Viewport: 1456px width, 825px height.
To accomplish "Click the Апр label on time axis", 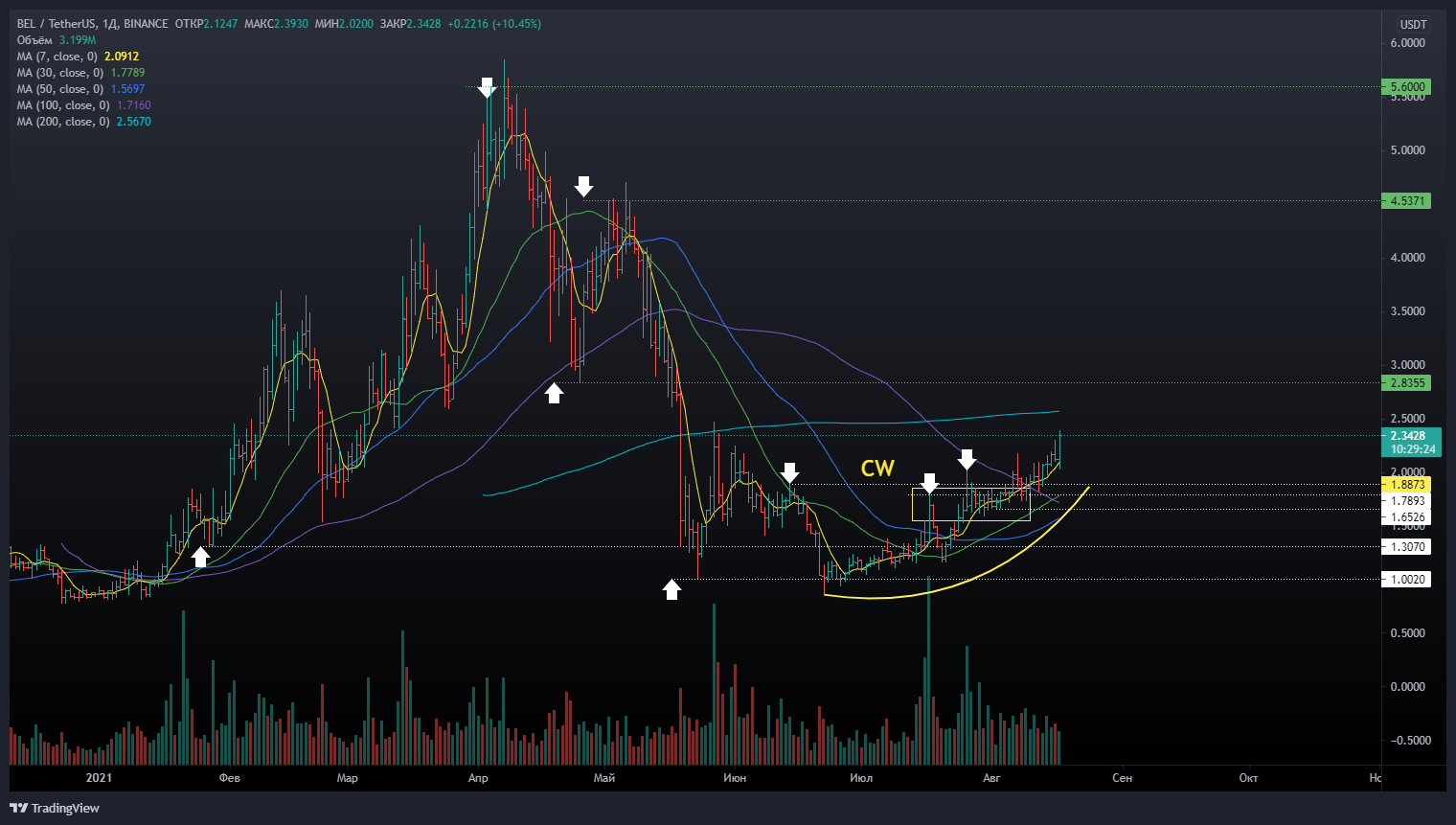I will [478, 778].
